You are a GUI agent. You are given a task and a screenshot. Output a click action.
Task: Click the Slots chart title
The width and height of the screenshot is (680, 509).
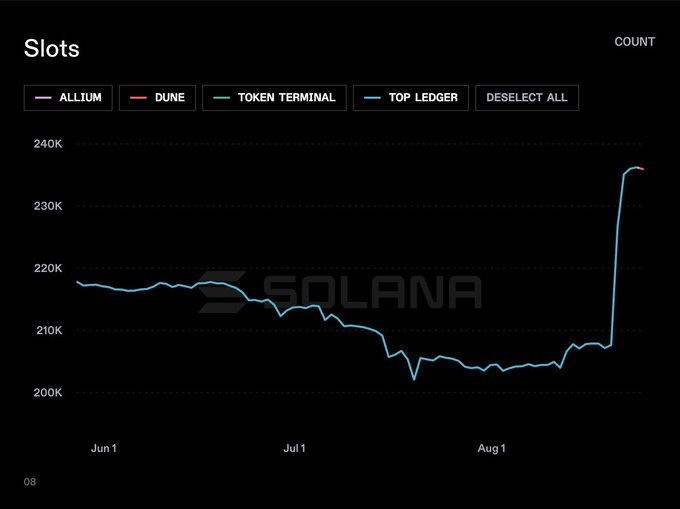pyautogui.click(x=52, y=48)
